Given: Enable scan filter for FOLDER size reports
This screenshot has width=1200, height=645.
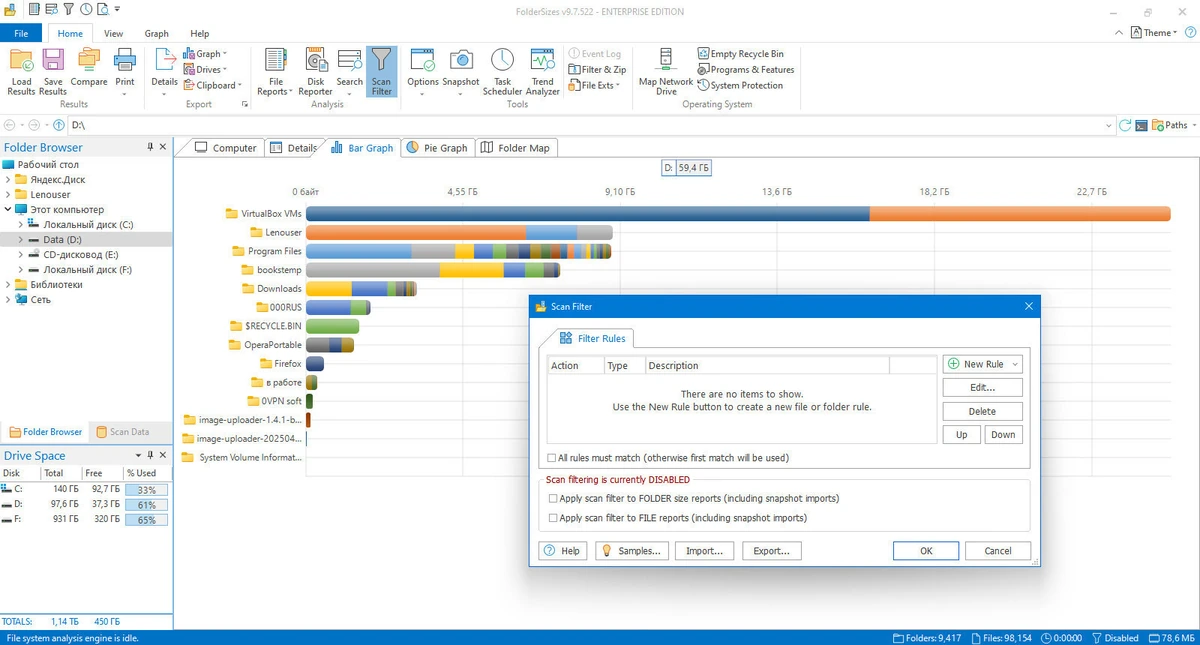Looking at the screenshot, I should (553, 498).
